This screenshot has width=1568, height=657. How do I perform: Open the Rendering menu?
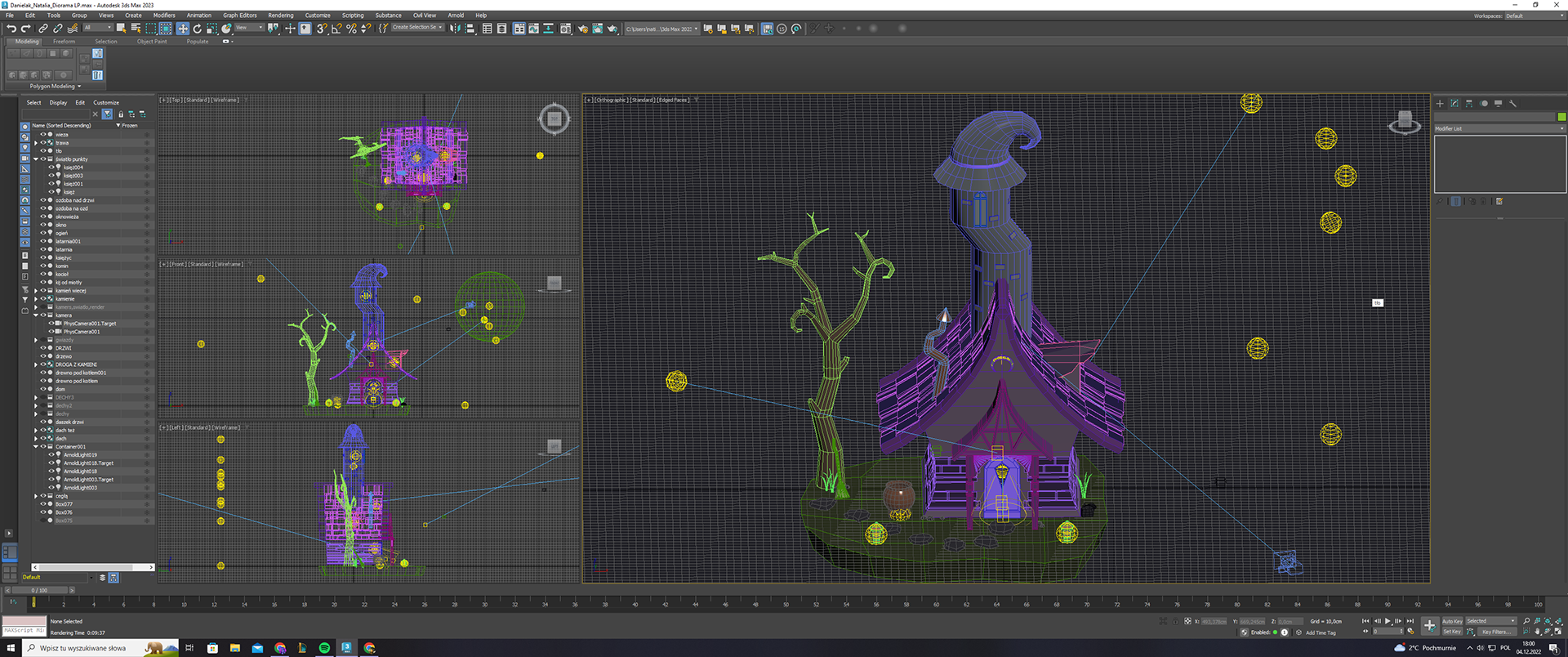[x=280, y=16]
